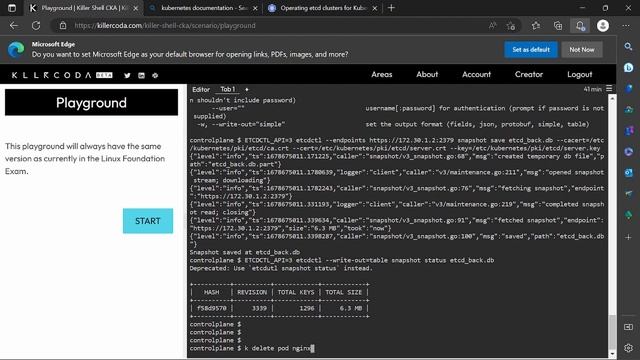Image resolution: width=640 pixels, height=360 pixels.
Task: Open Killercoda Twitter icon
Action: click(x=127, y=75)
